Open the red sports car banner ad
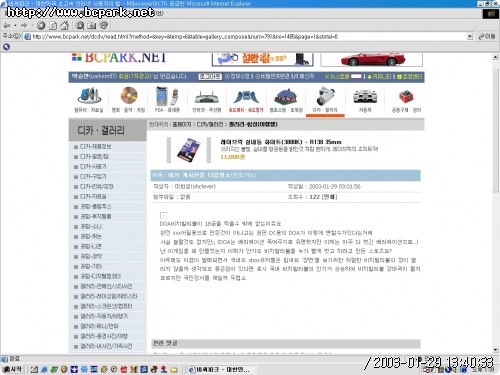This screenshot has width=500, height=375. tap(371, 59)
